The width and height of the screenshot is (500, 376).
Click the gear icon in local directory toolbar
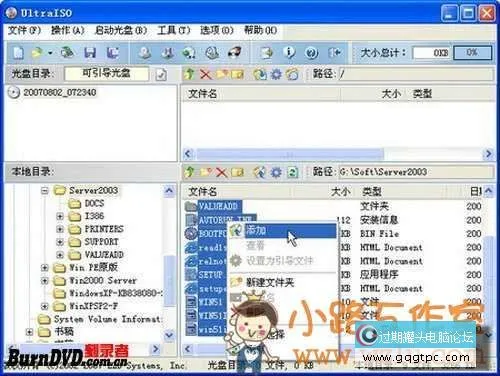pyautogui.click(x=276, y=172)
